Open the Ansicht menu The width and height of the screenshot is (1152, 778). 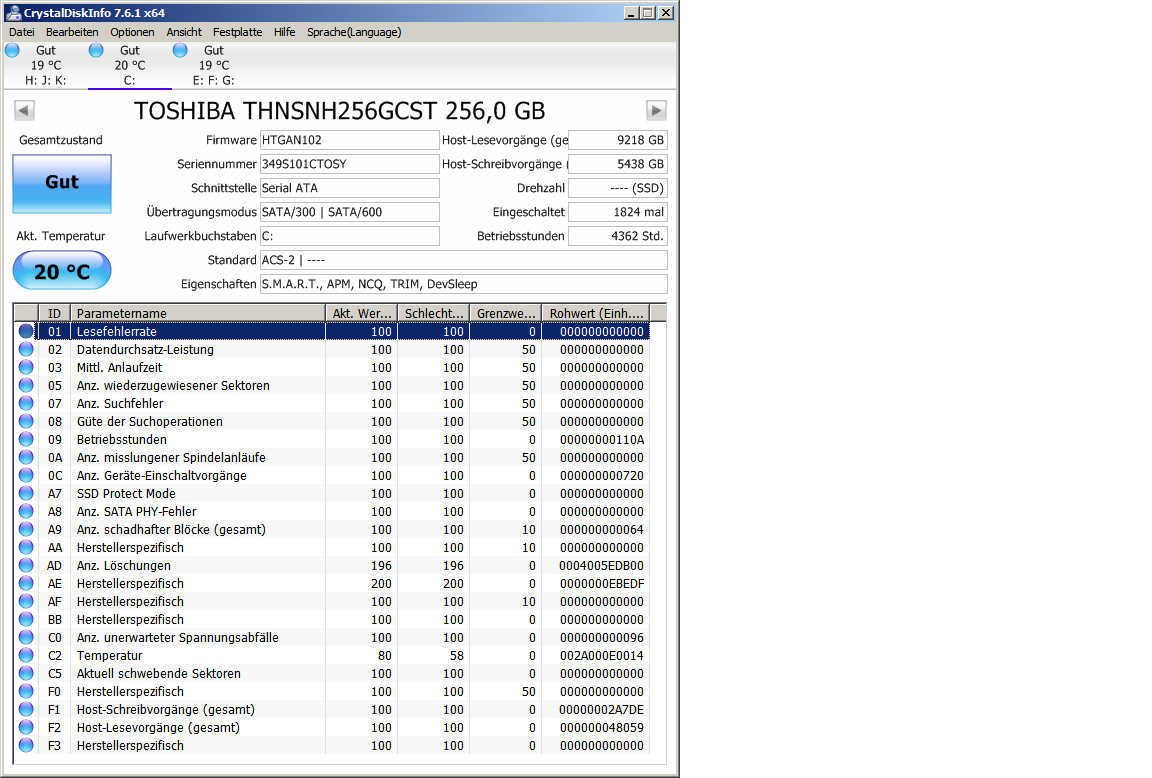[x=184, y=32]
